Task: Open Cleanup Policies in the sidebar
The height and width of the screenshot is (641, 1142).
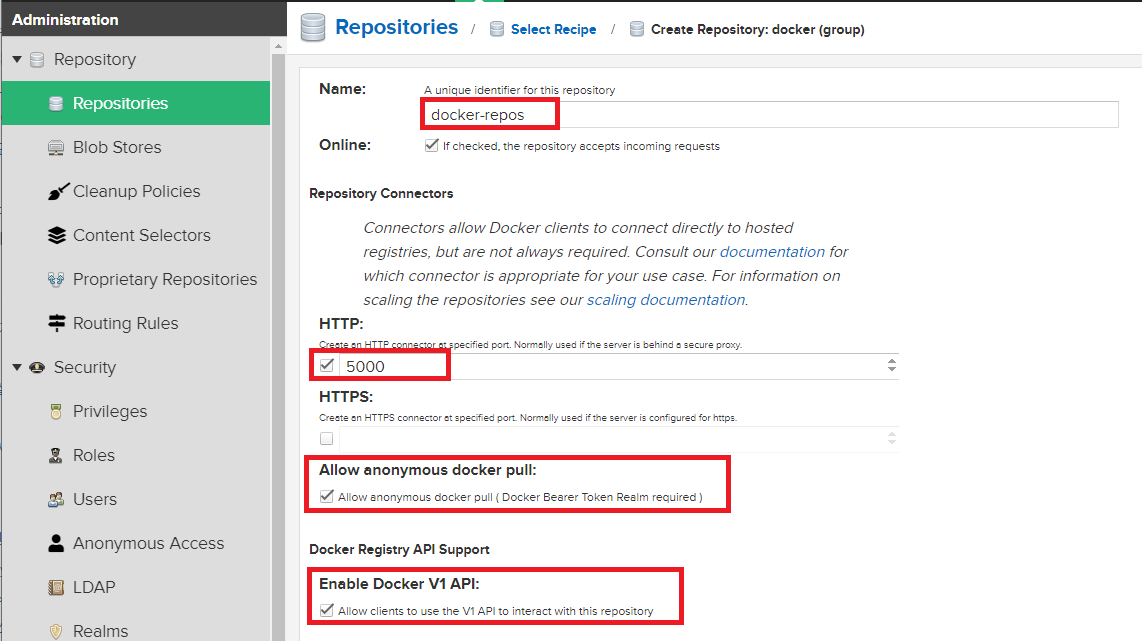Action: pyautogui.click(x=135, y=191)
